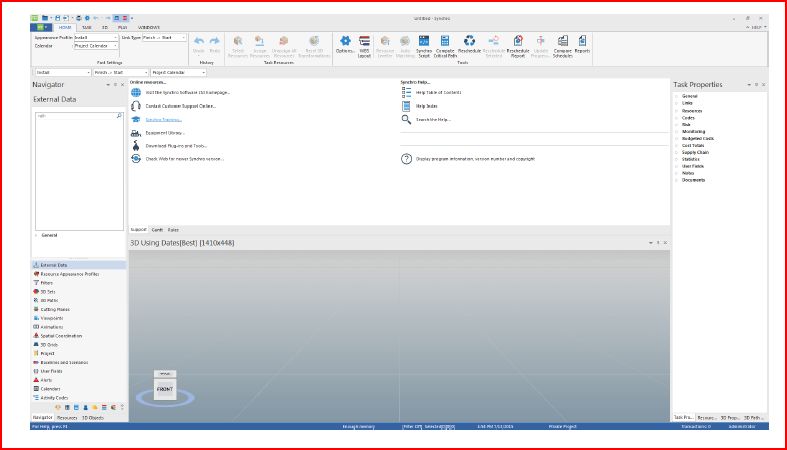
Task: Open Resources tab beside Navigator tab
Action: (x=67, y=417)
